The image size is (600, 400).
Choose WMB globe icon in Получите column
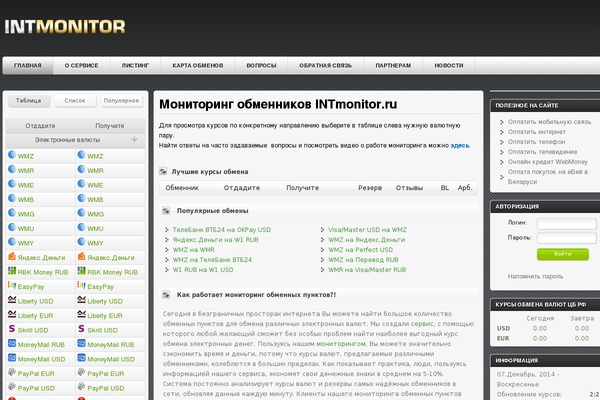pyautogui.click(x=81, y=198)
